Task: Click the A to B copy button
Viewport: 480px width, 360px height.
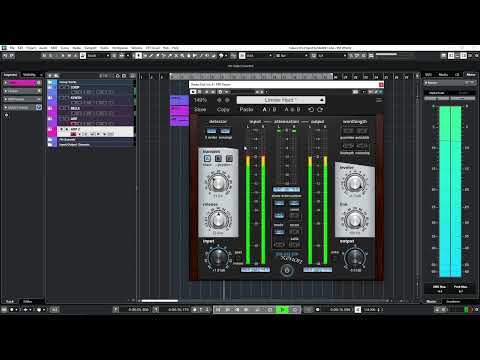Action: pos(292,109)
